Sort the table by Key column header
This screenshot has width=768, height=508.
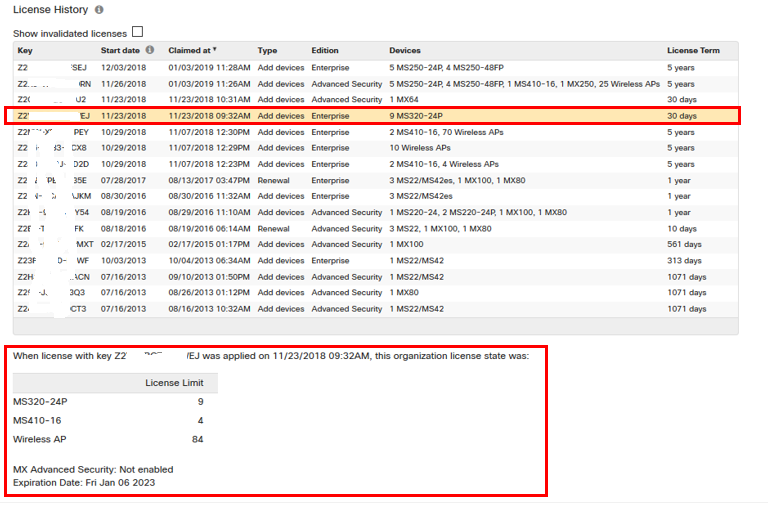click(x=25, y=50)
